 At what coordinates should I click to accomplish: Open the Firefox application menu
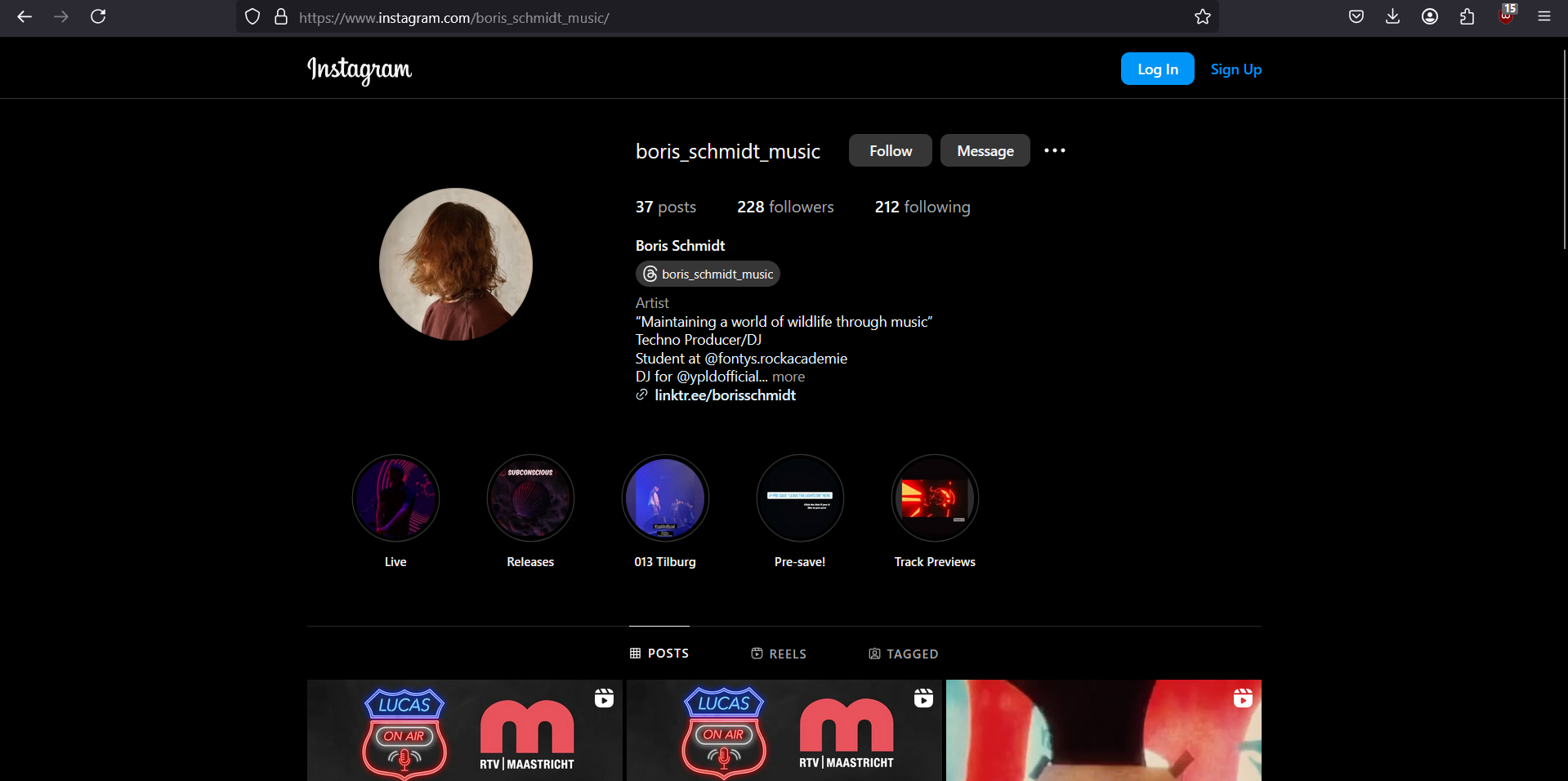1543,17
